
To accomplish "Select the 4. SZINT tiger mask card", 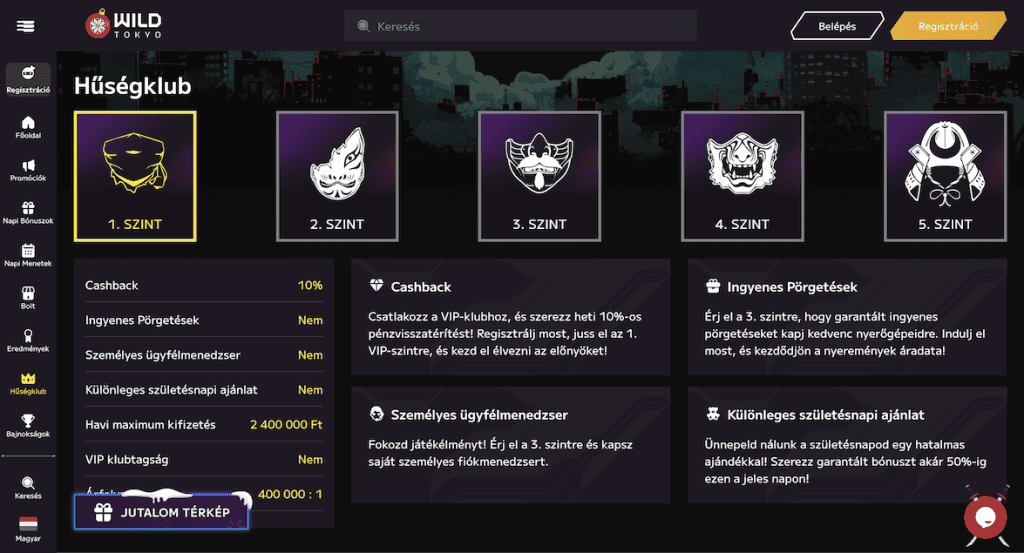I will [x=742, y=176].
